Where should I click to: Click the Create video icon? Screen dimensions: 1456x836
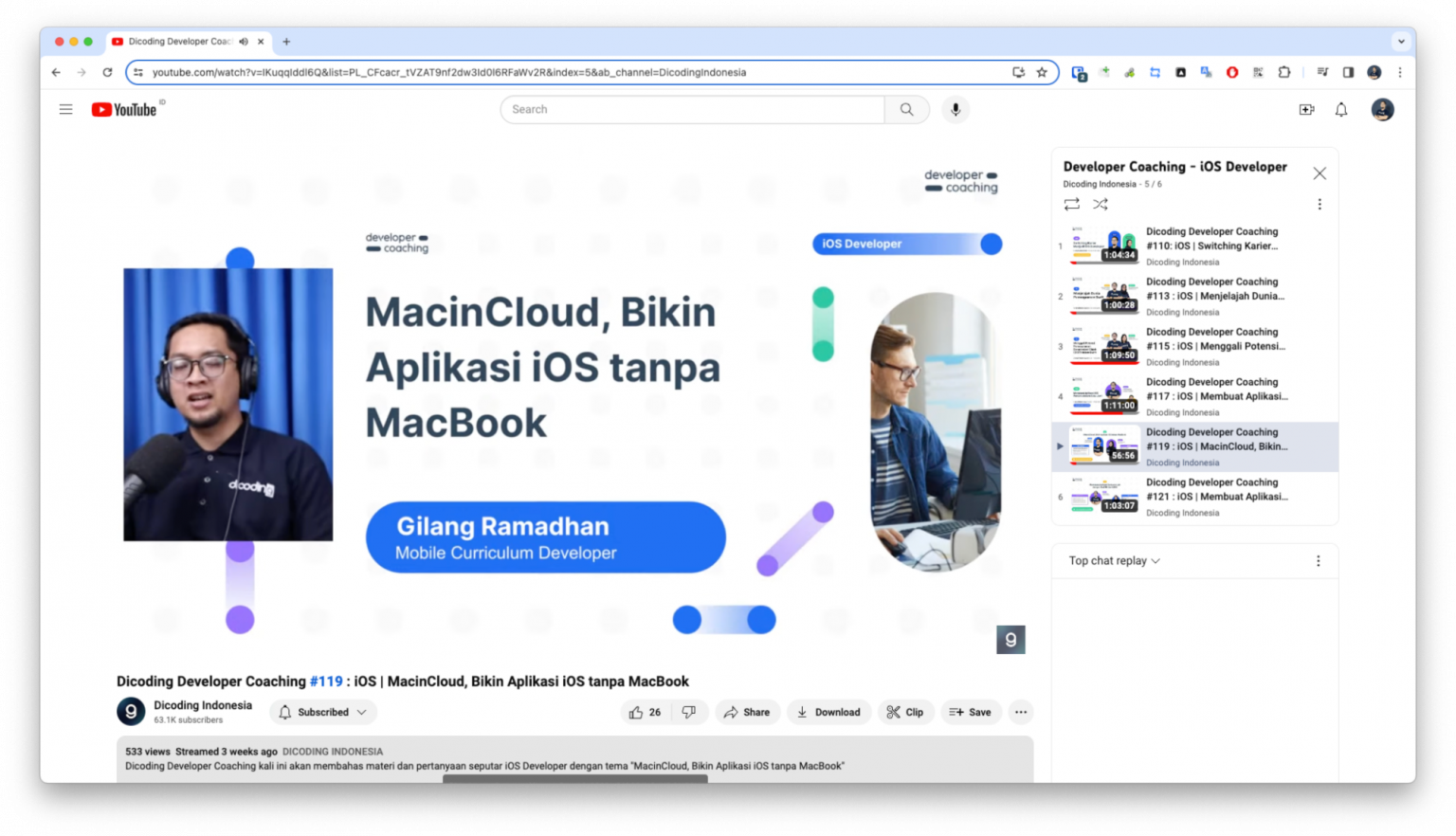tap(1306, 109)
